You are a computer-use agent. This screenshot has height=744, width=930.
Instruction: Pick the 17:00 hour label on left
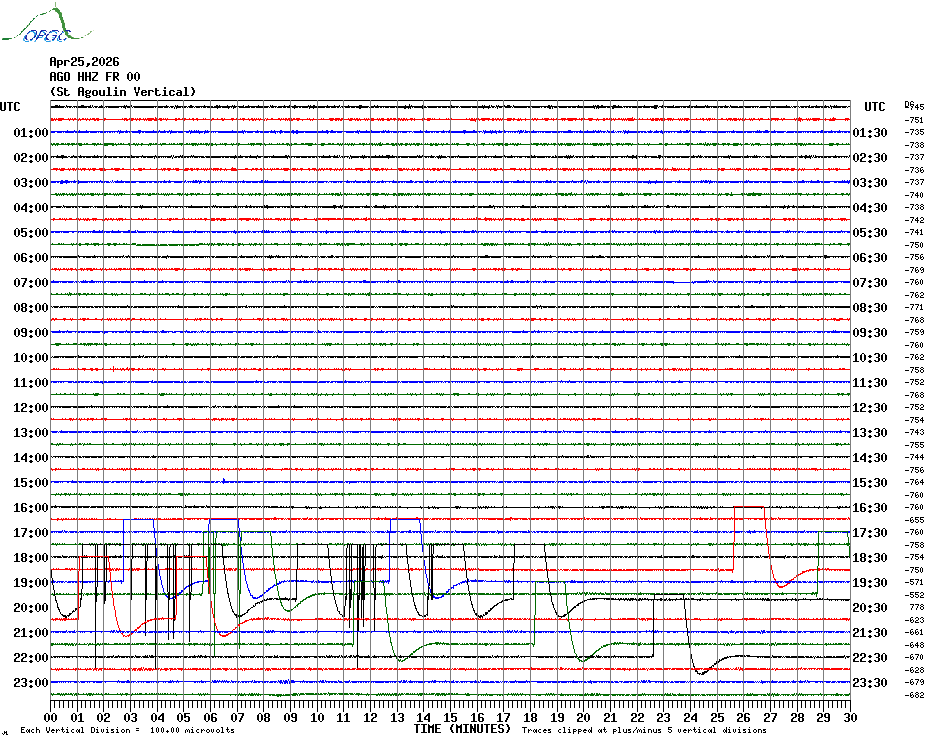(x=31, y=533)
